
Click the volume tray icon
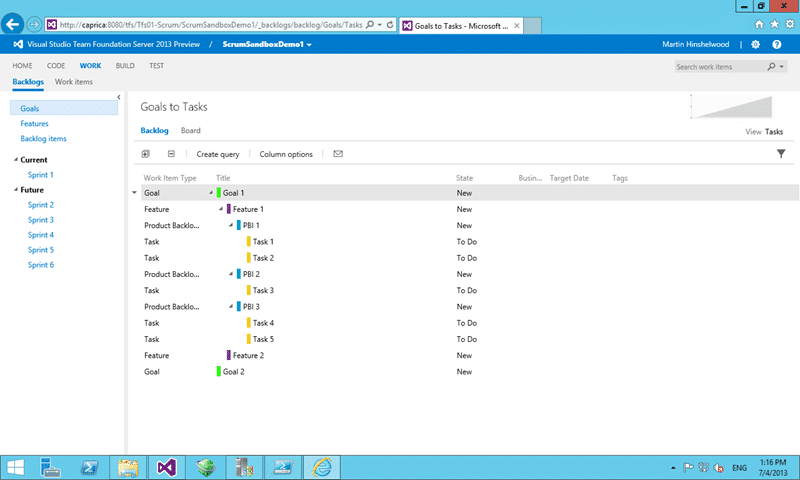pyautogui.click(x=719, y=467)
